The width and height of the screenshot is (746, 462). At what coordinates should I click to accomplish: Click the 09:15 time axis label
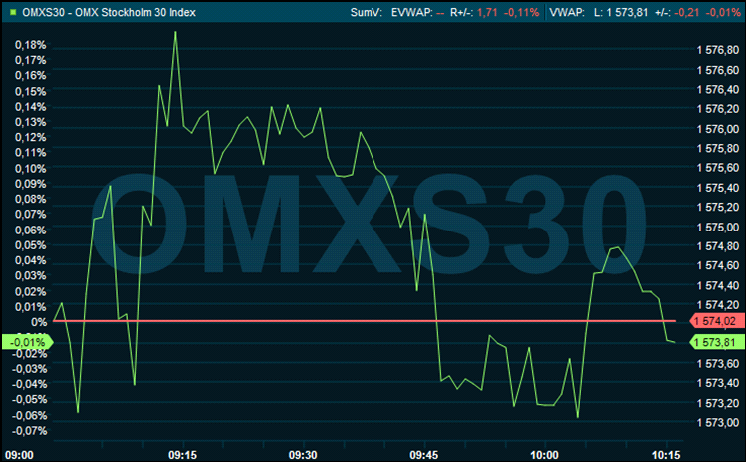182,455
